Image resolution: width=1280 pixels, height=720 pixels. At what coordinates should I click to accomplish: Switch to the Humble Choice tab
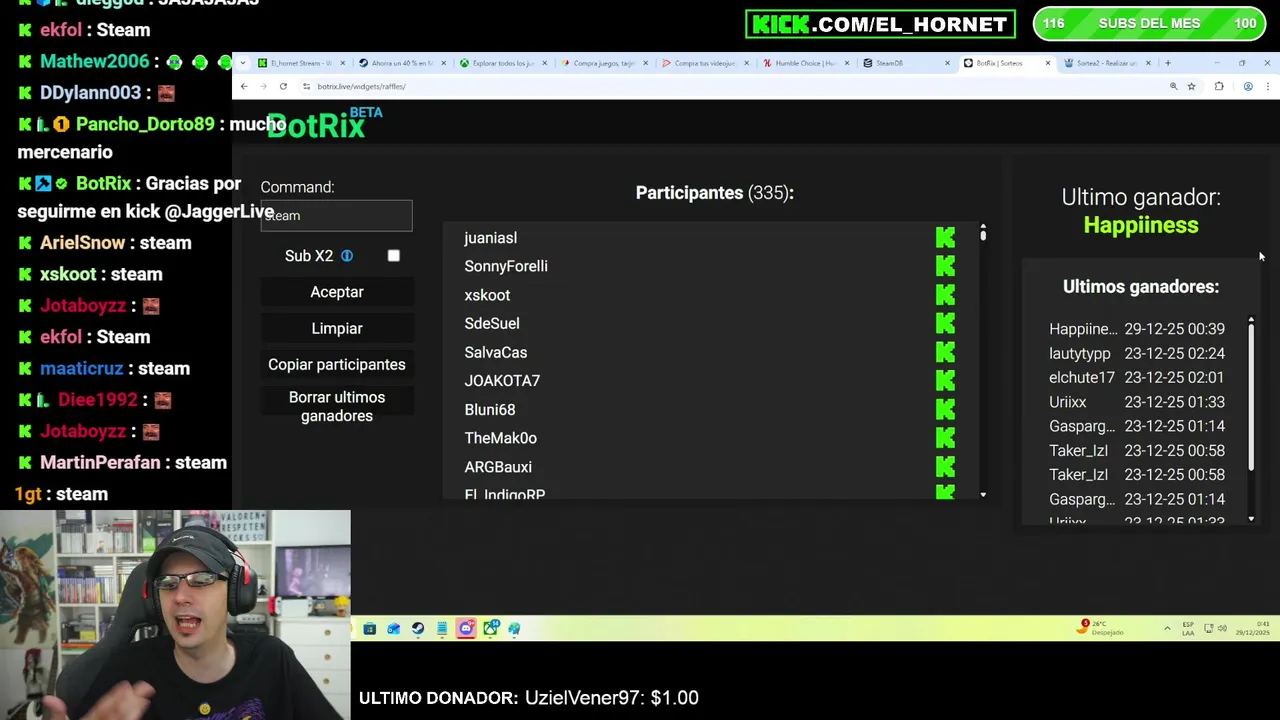coord(805,63)
